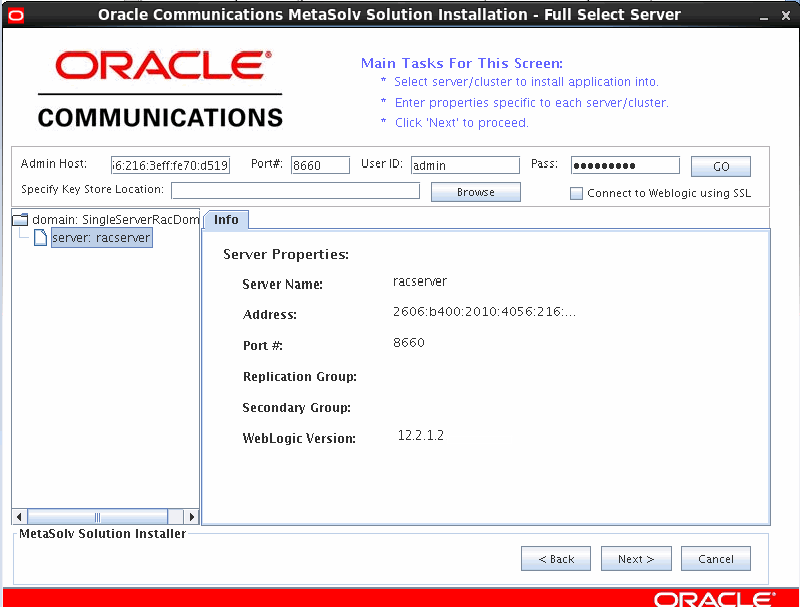Focus the Pass password field
The height and width of the screenshot is (607, 800).
(625, 165)
